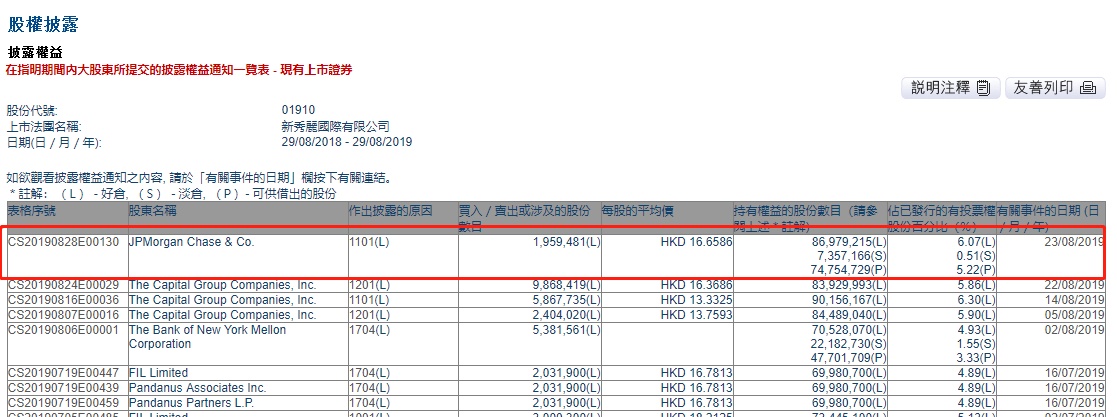Click lending pool 74,754,729(P)
The image size is (1117, 417).
point(850,269)
